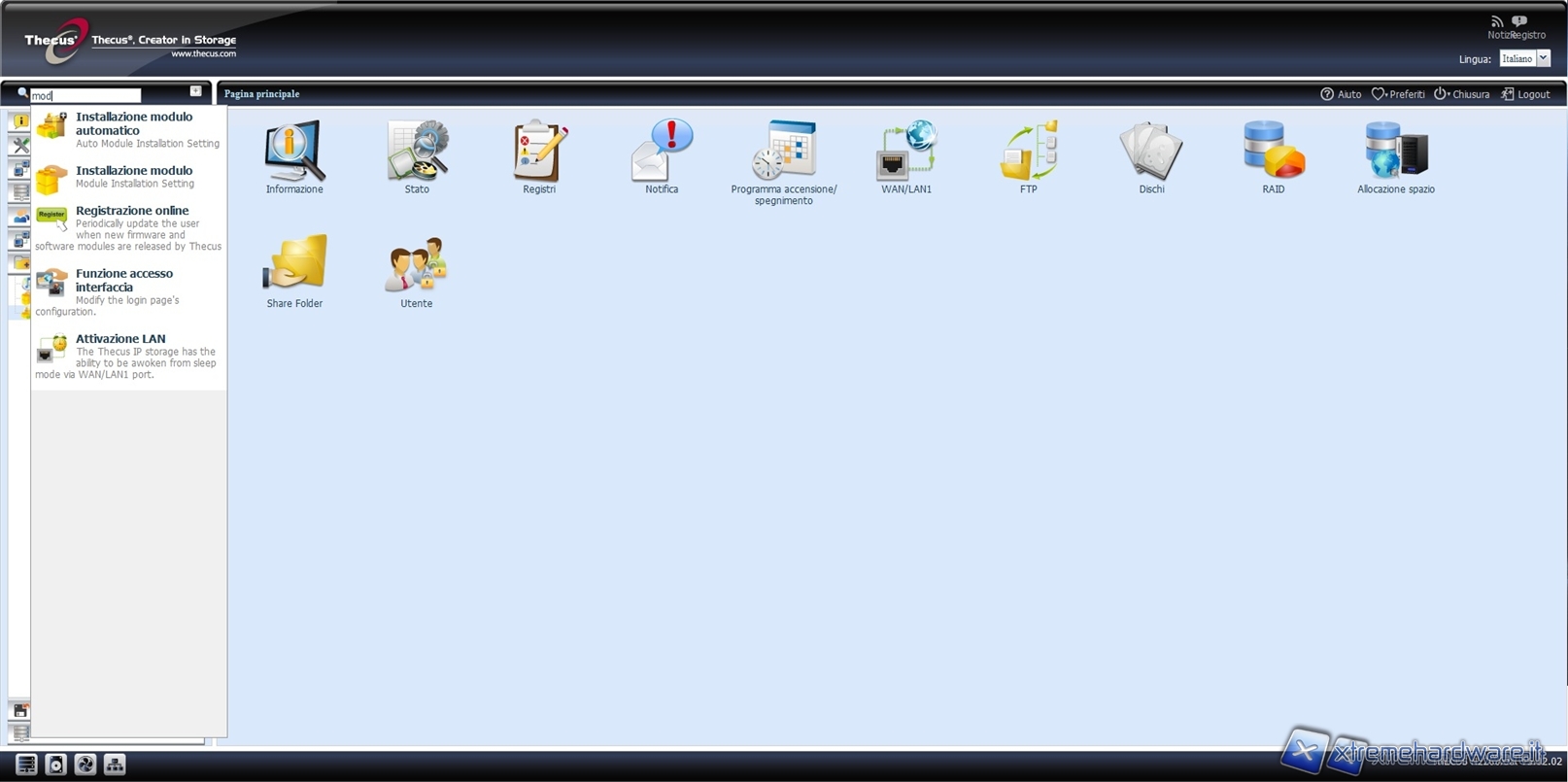Open the Notifica notification icon

click(662, 153)
